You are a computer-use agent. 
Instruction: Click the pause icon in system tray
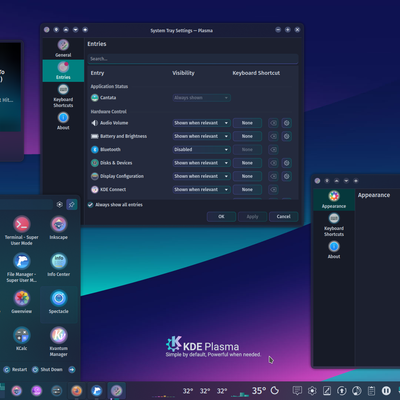(x=386, y=390)
